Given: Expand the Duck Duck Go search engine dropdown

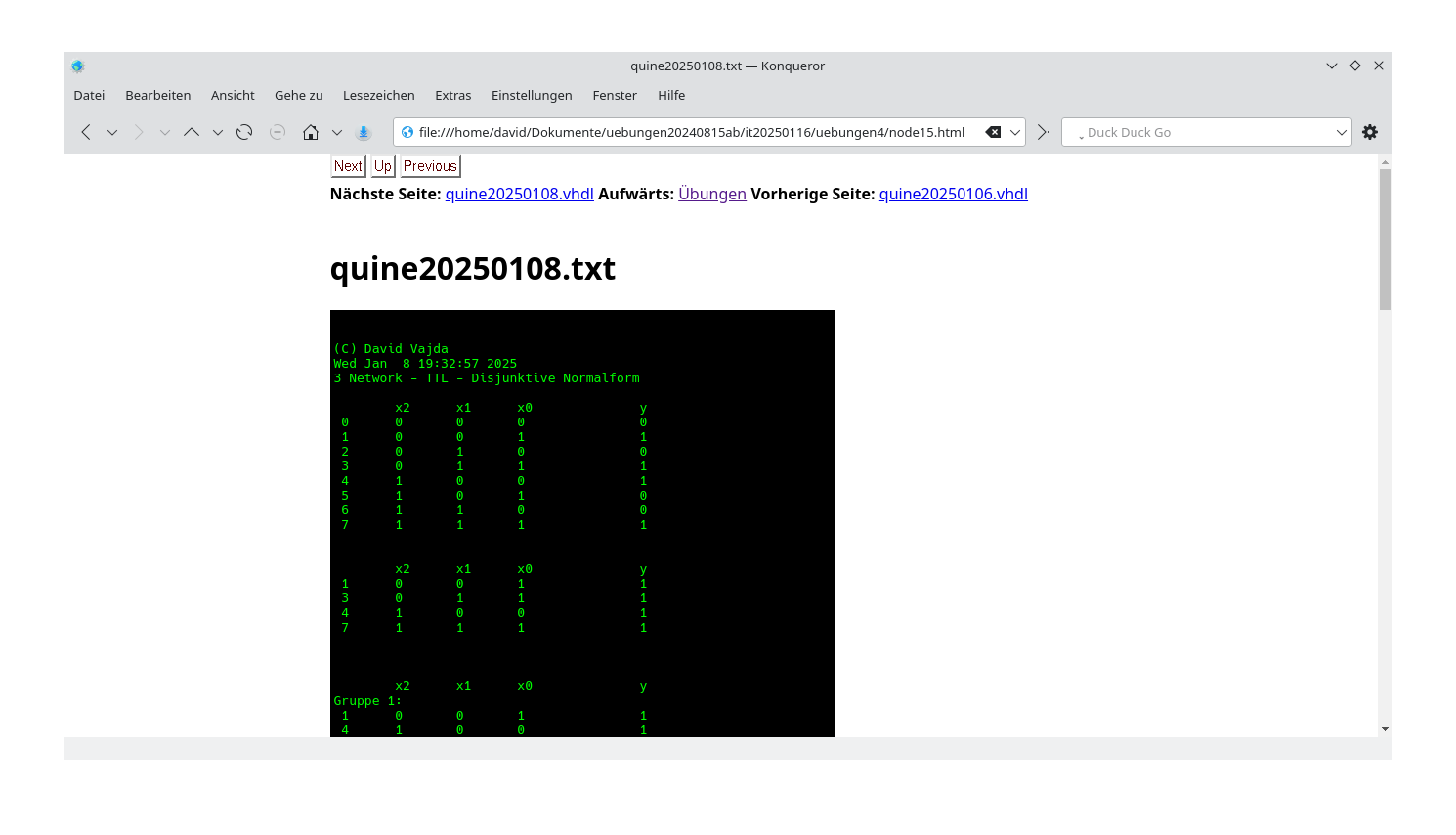Looking at the screenshot, I should coord(1343,132).
